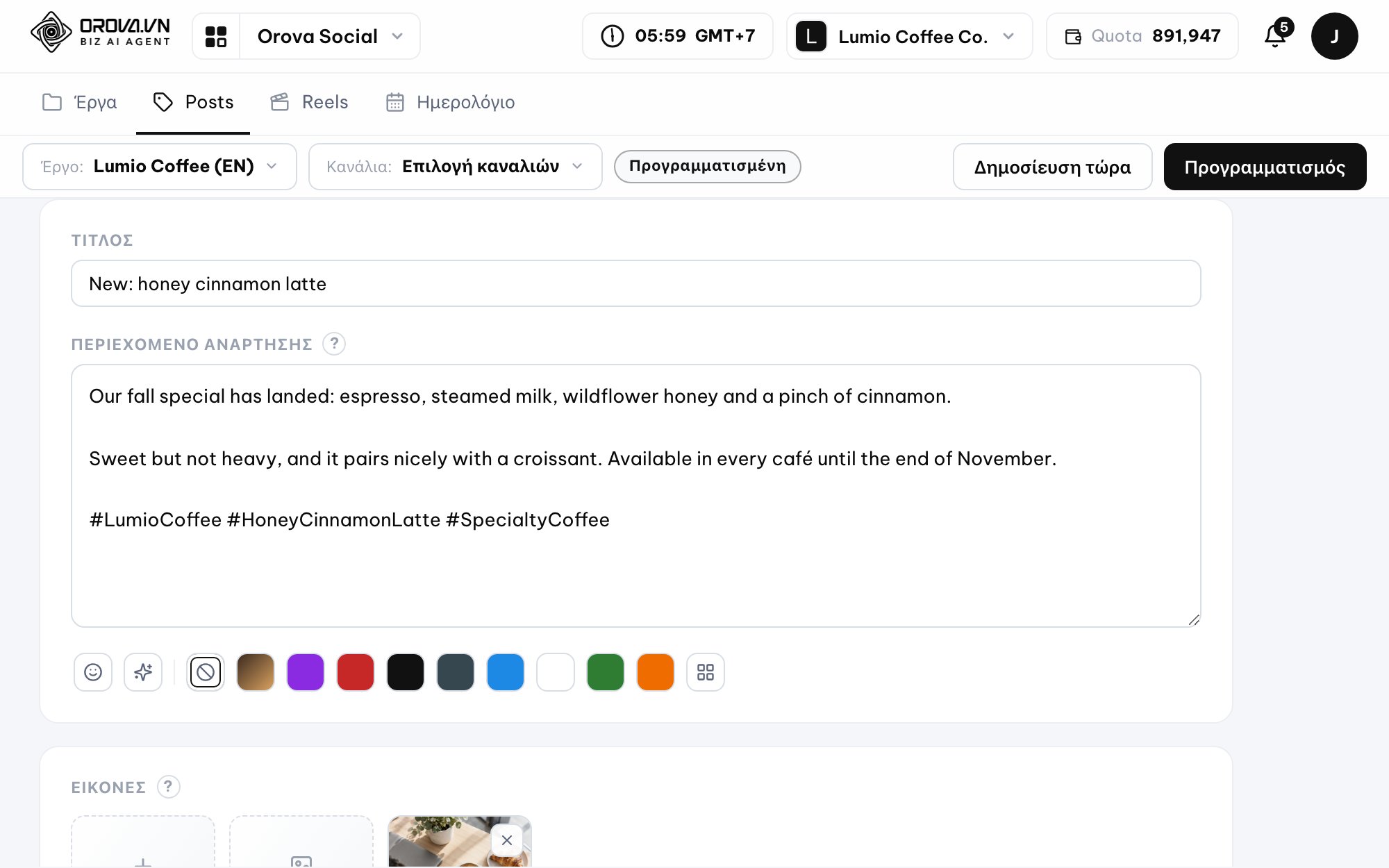The image size is (1389, 868).
Task: Open the Orova Social app switcher dropdown
Action: (330, 36)
